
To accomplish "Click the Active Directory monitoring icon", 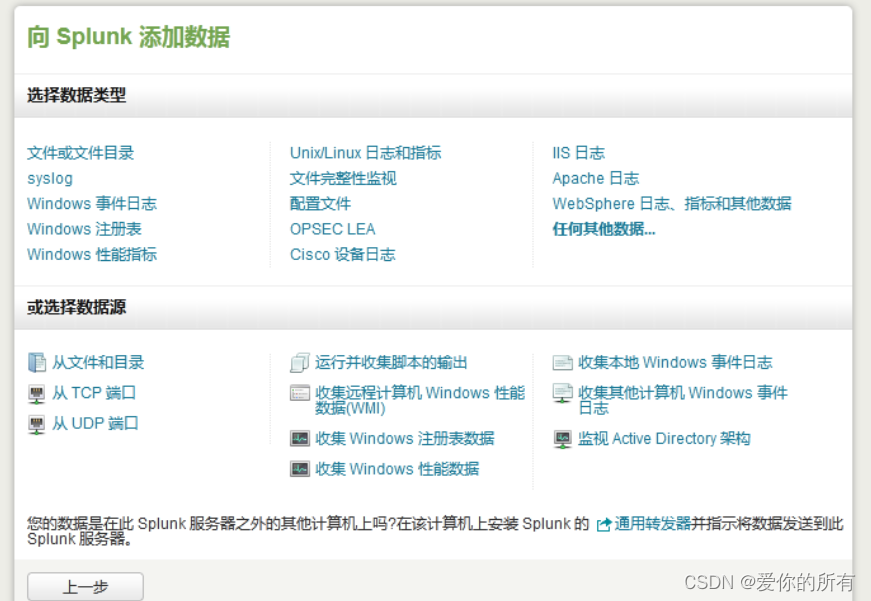I will pyautogui.click(x=562, y=437).
